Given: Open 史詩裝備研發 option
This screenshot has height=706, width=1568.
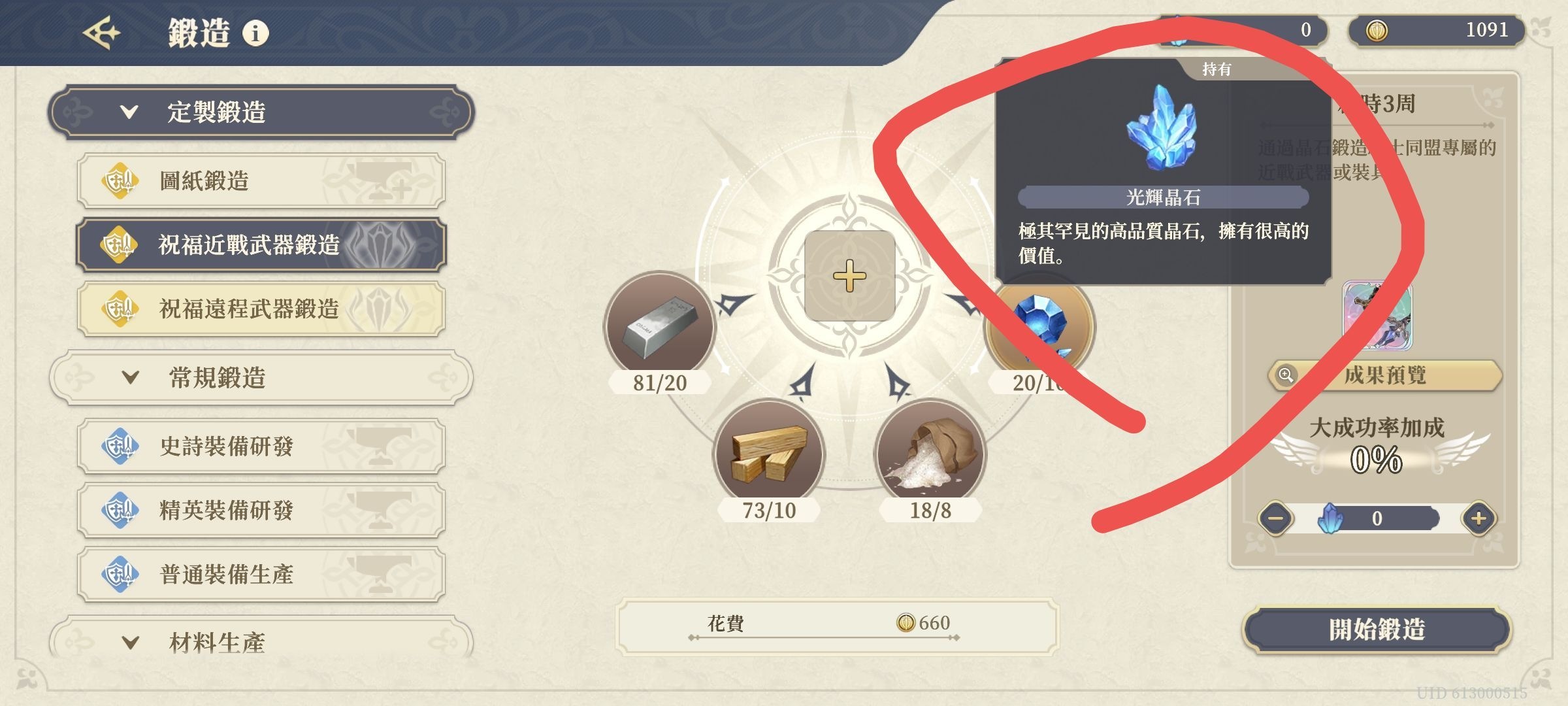Looking at the screenshot, I should (261, 446).
